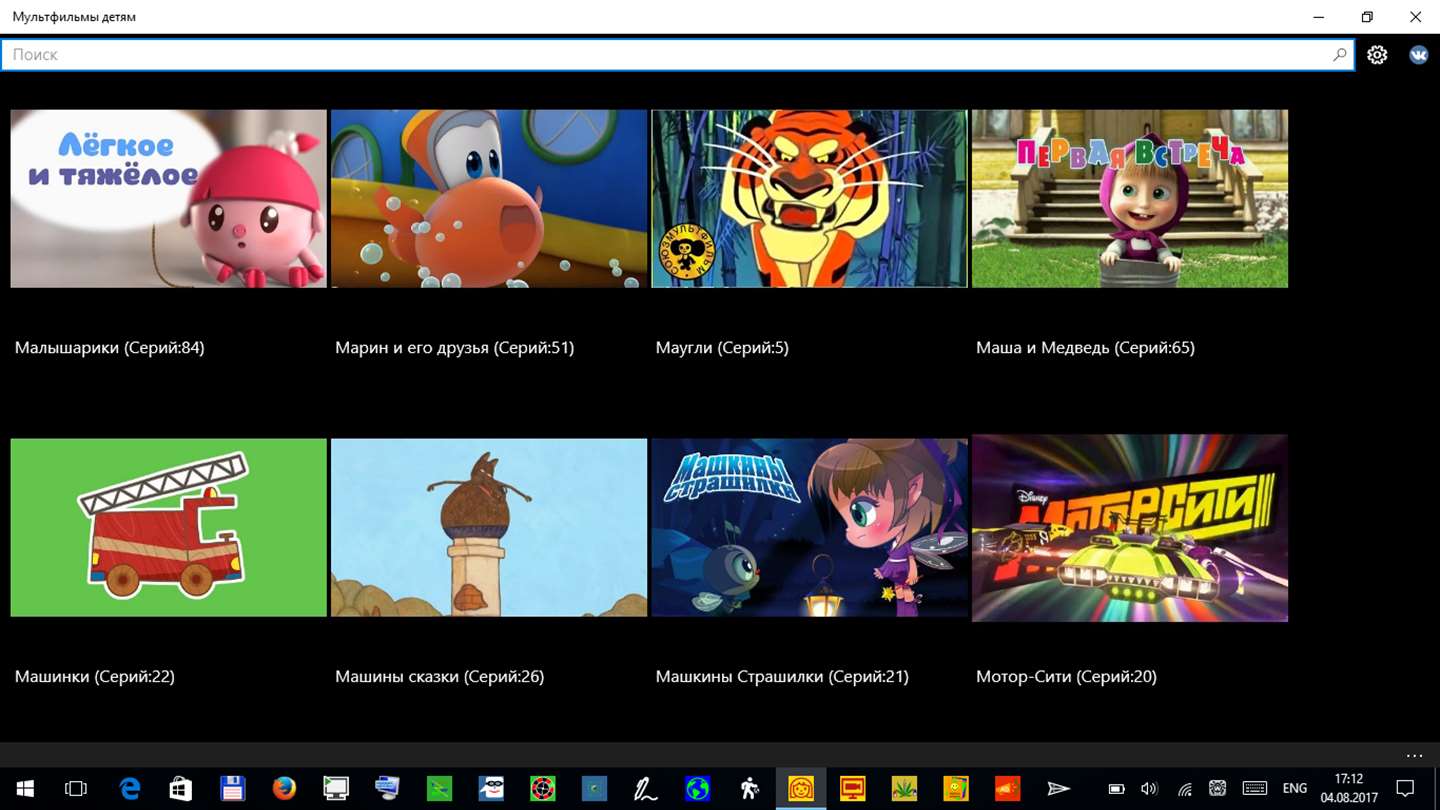Open the Windows Start menu
1440x810 pixels.
(24, 789)
